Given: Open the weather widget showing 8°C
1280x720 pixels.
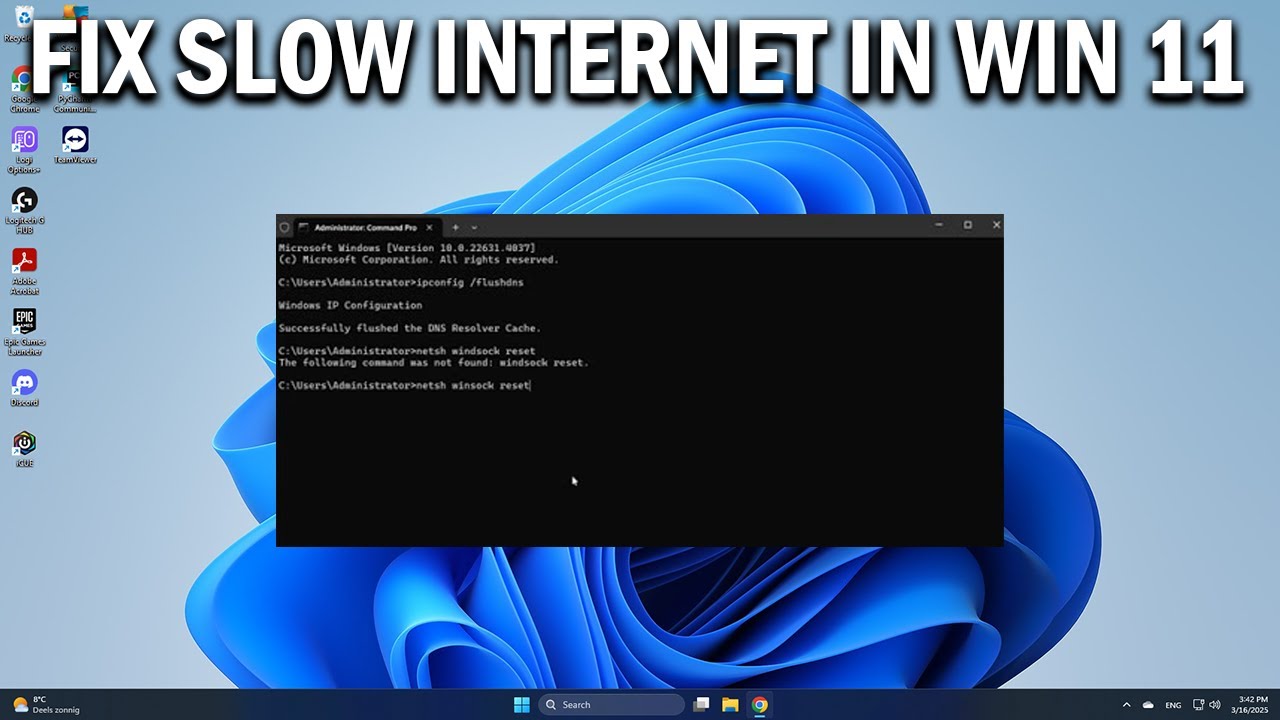Looking at the screenshot, I should pyautogui.click(x=46, y=704).
